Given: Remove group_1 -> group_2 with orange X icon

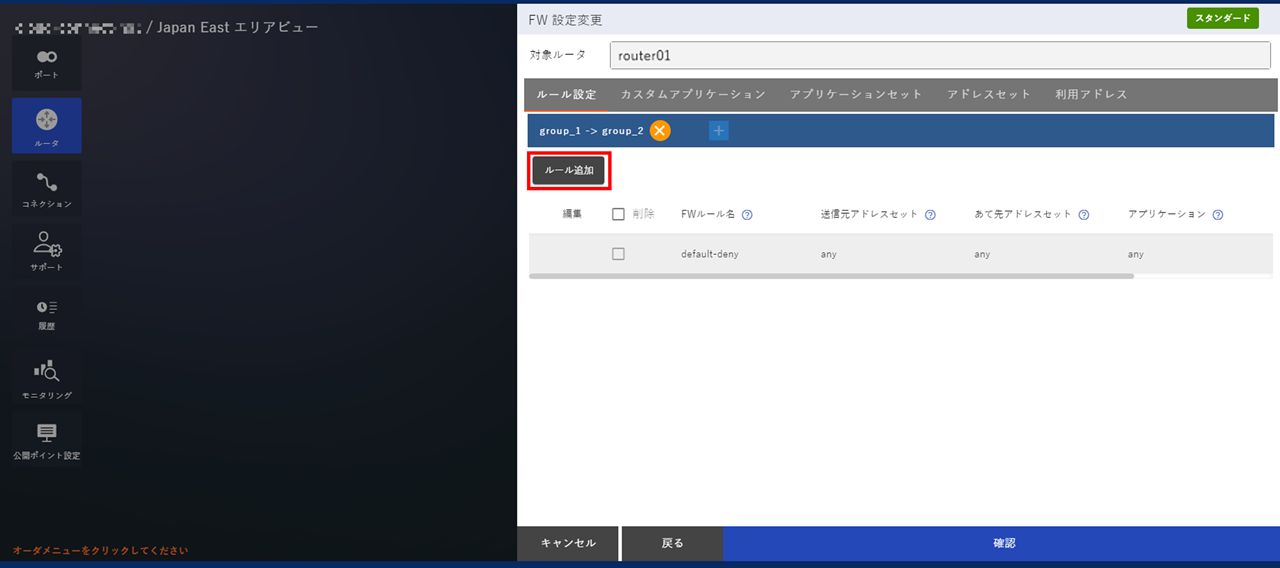Looking at the screenshot, I should tap(660, 130).
